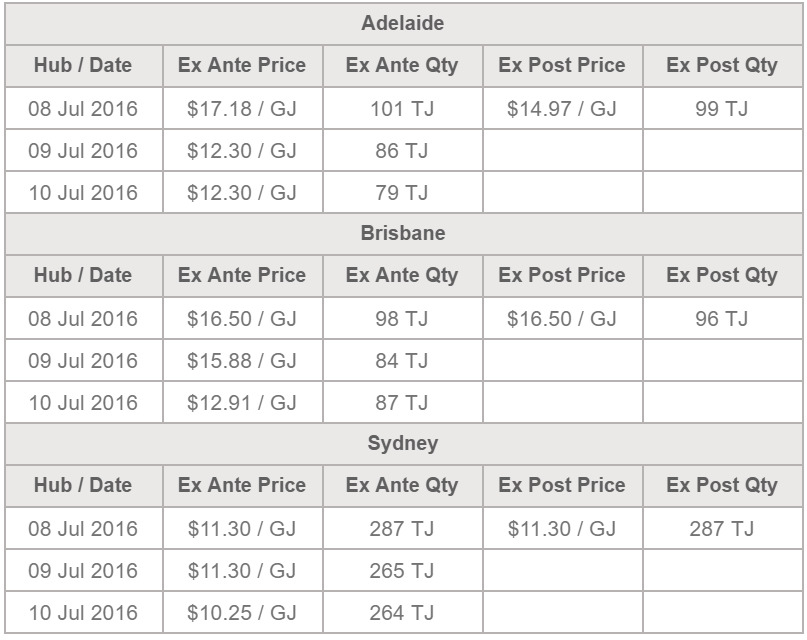Image resolution: width=807 pixels, height=640 pixels.
Task: Click Sydney 10 Jul 2016 date cell
Action: (x=83, y=613)
